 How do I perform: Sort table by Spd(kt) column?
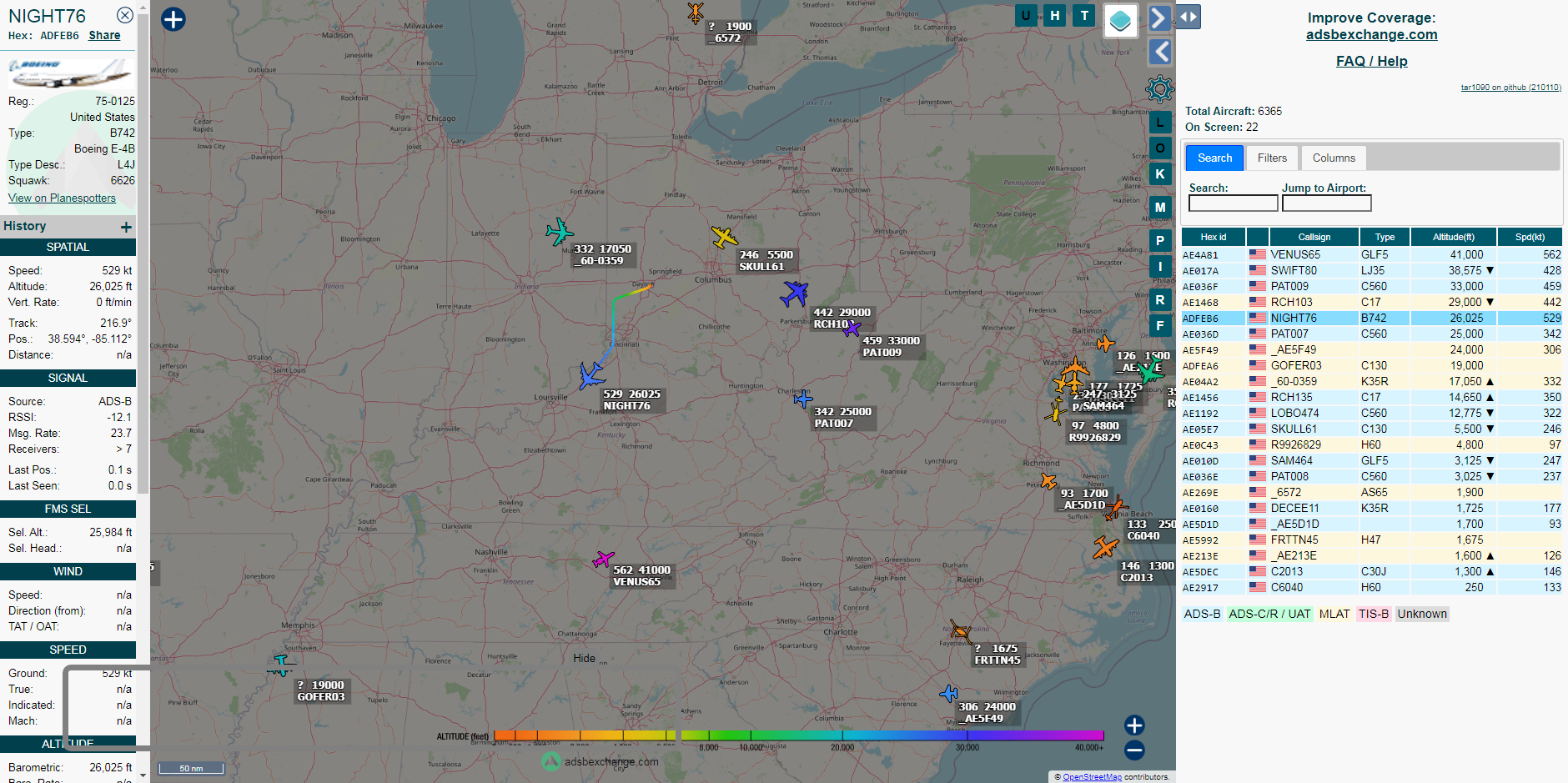(1530, 237)
